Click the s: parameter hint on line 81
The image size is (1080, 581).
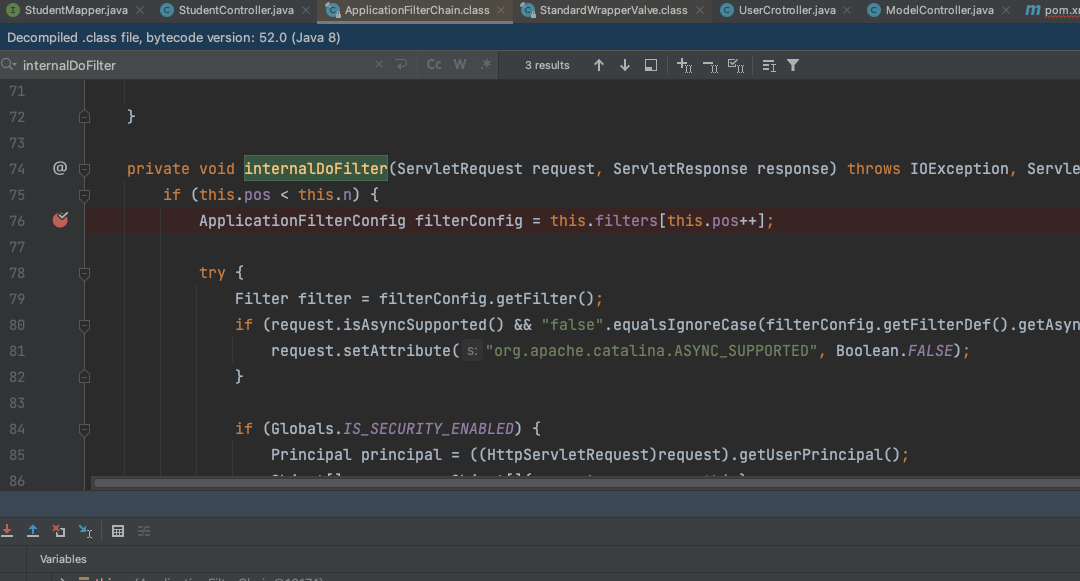[x=472, y=350]
